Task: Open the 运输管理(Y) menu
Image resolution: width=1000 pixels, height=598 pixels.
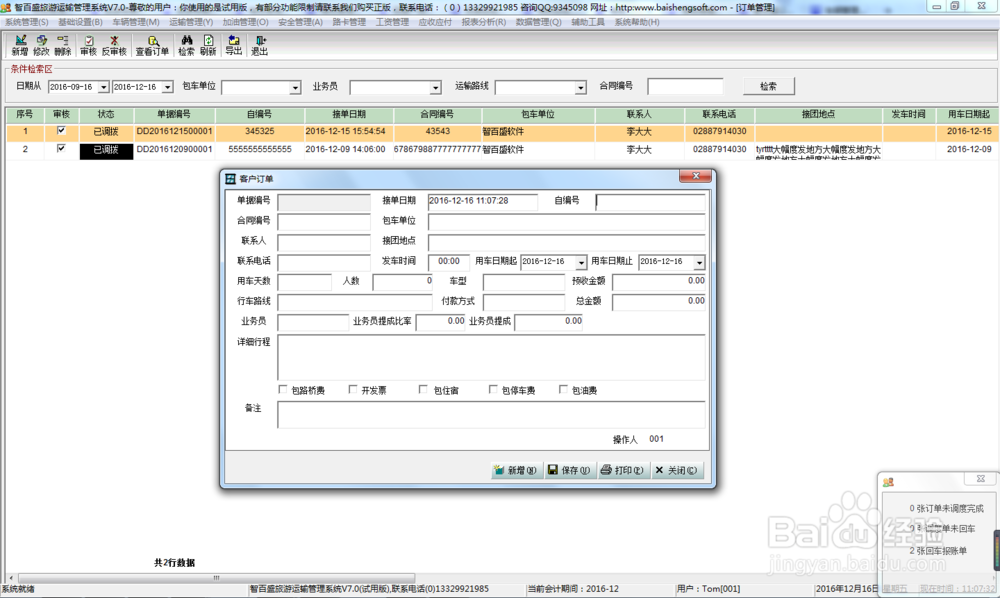Action: coord(191,22)
